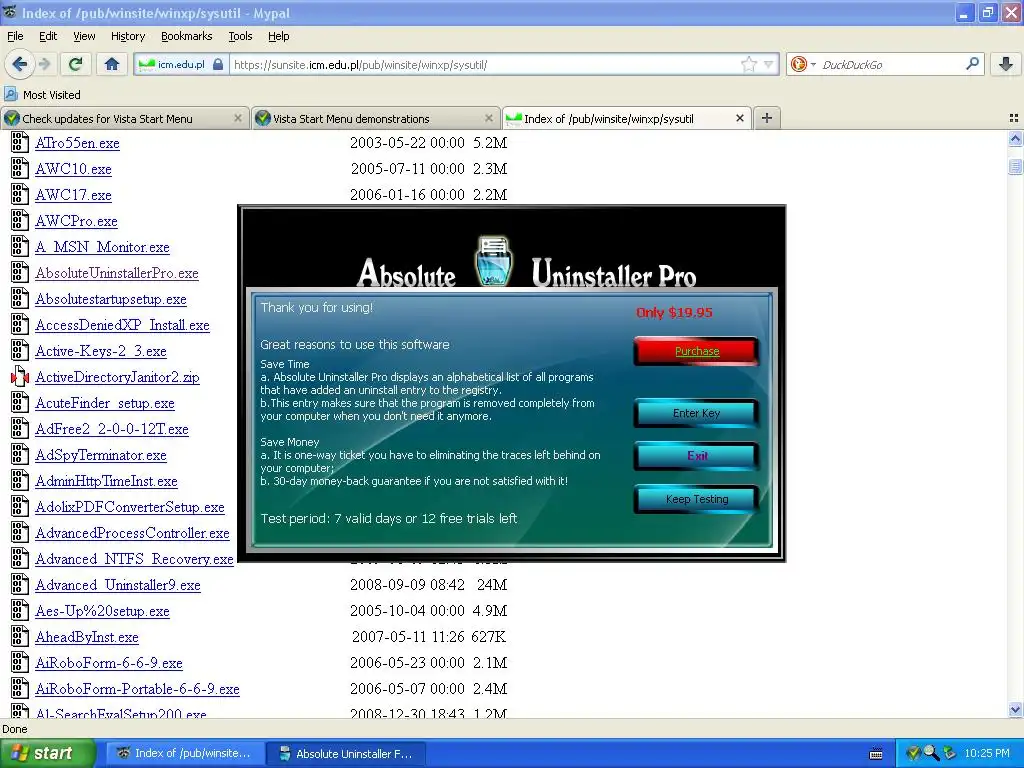Click the system clock showing 10:25 PM
Screen dimensions: 1024x768
(x=987, y=754)
